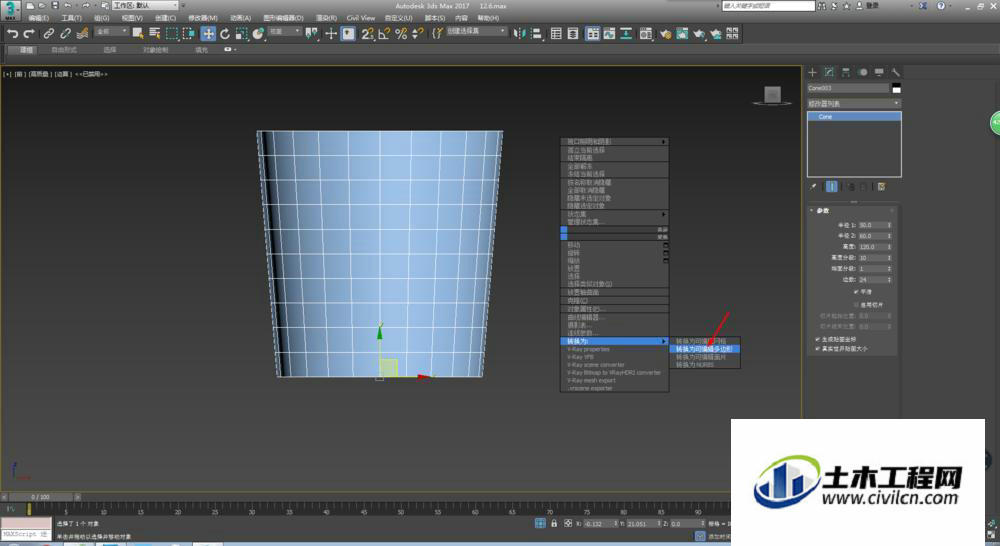
Task: Open the Edit(E) menu
Action: [x=39, y=18]
